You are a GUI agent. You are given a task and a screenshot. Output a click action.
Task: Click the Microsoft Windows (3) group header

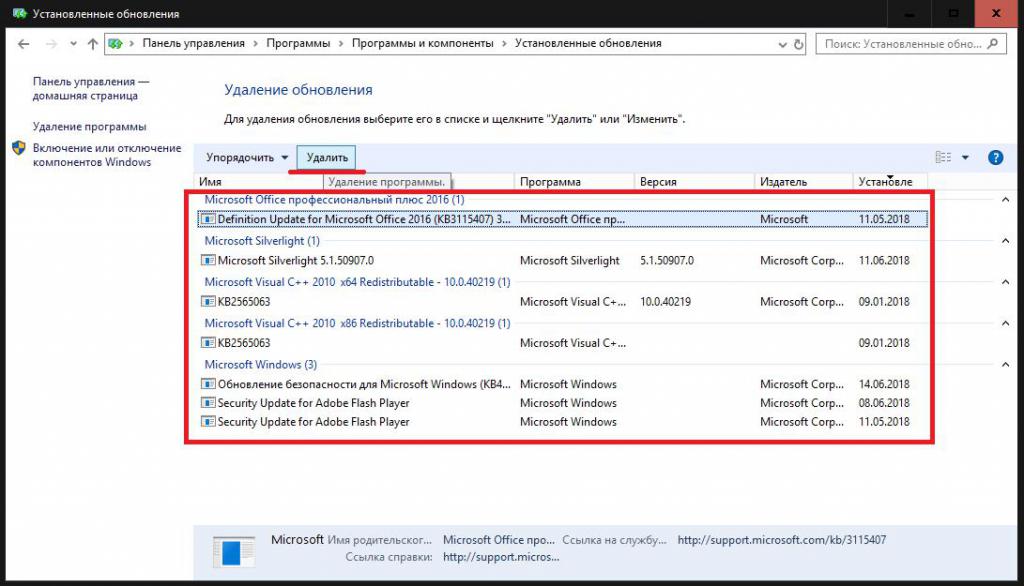[261, 365]
